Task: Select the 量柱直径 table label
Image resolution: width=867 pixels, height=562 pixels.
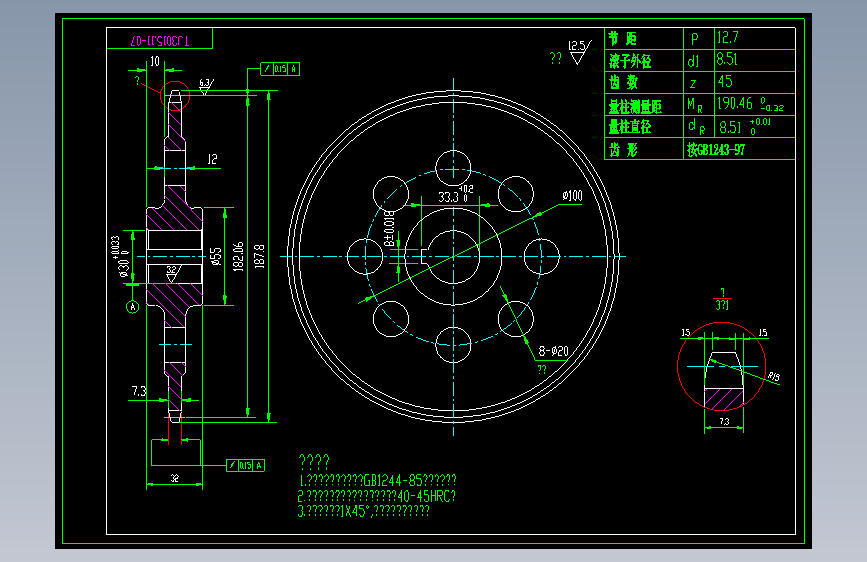Action: tap(630, 127)
